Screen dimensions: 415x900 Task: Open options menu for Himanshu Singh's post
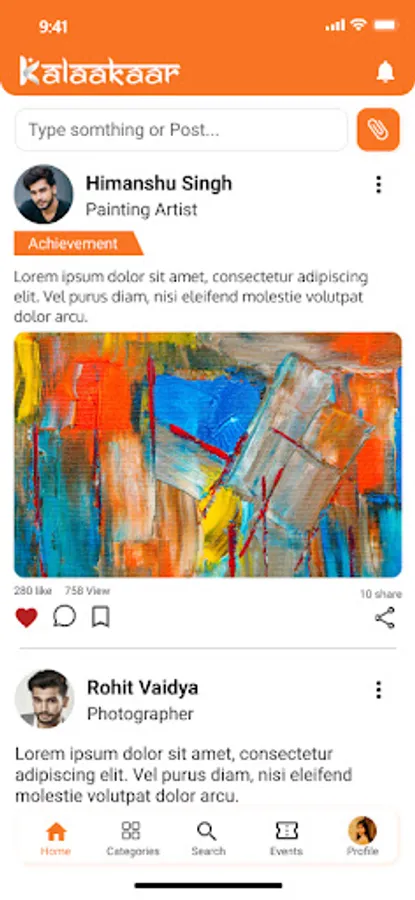pos(378,185)
